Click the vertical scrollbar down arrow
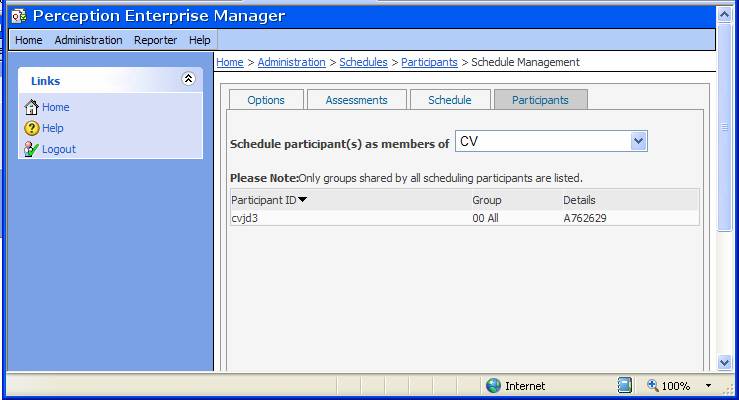The image size is (739, 400). click(x=725, y=362)
